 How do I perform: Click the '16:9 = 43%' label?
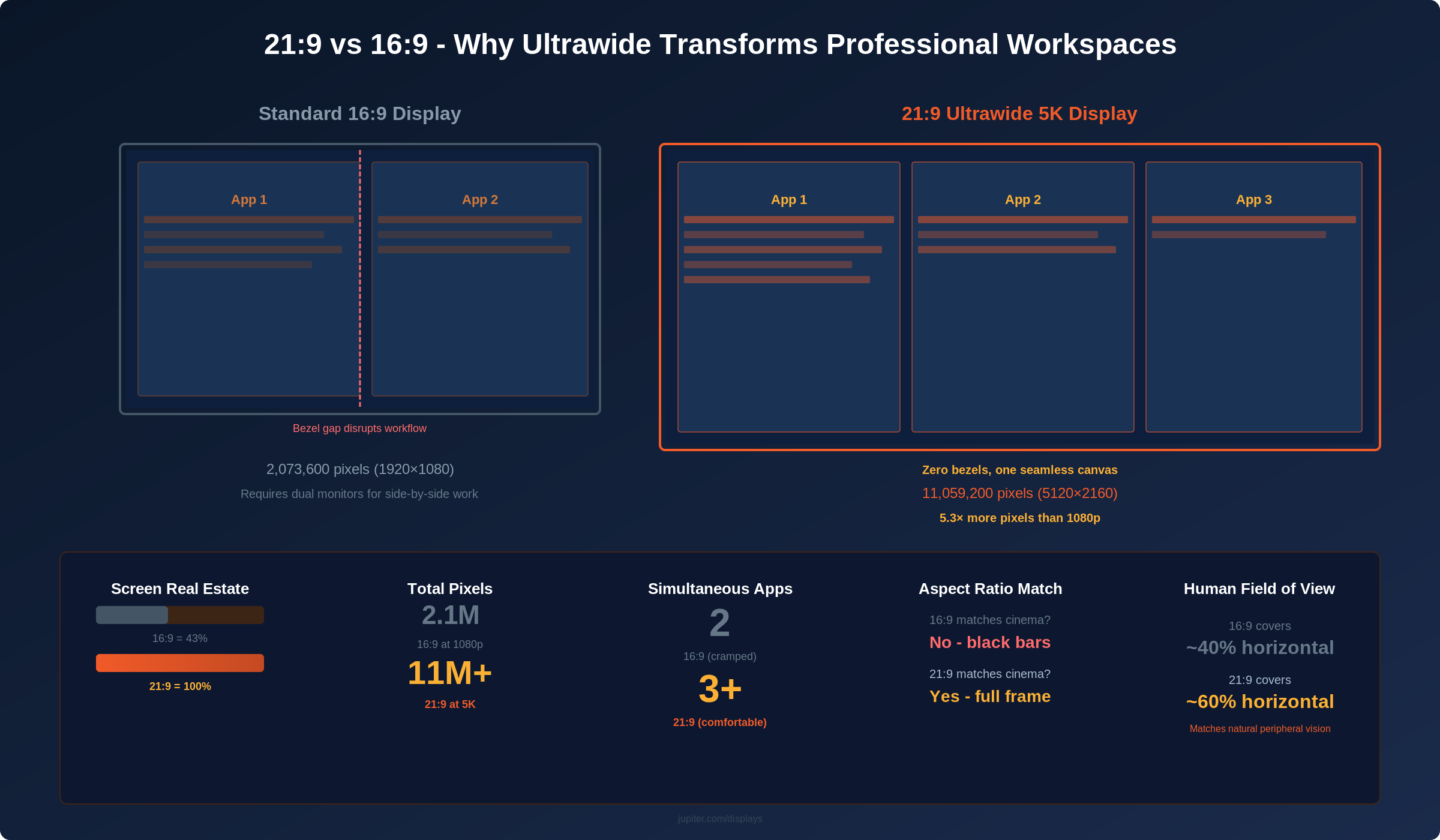[x=180, y=638]
